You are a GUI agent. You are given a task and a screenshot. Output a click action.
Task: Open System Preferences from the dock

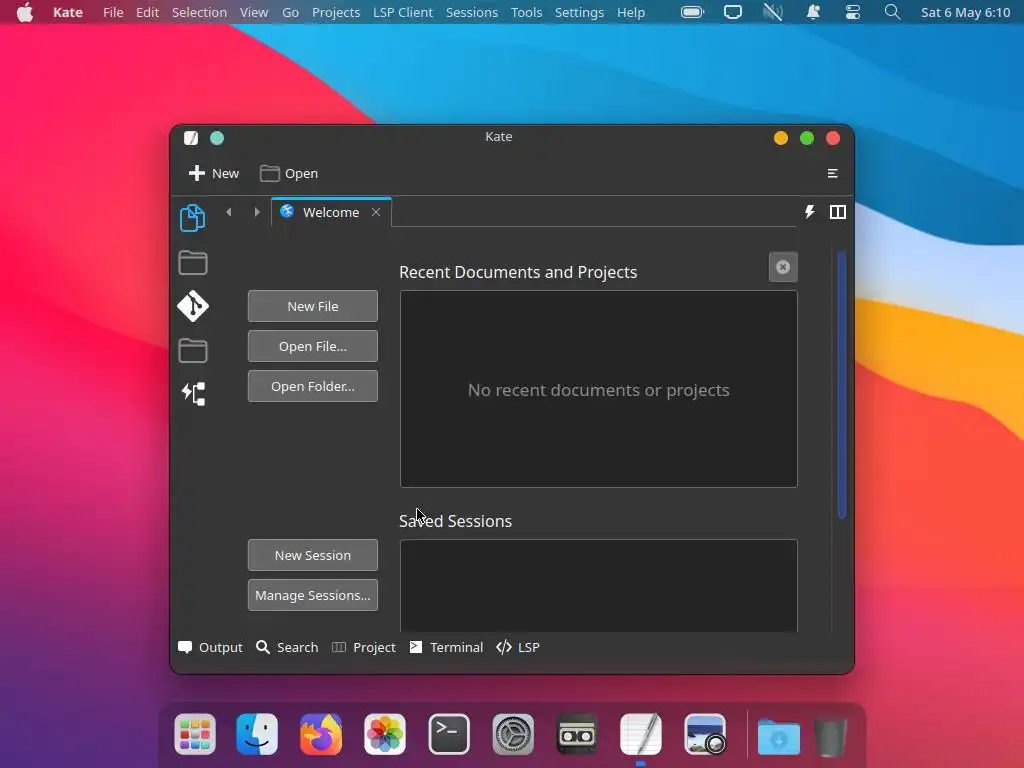tap(513, 734)
